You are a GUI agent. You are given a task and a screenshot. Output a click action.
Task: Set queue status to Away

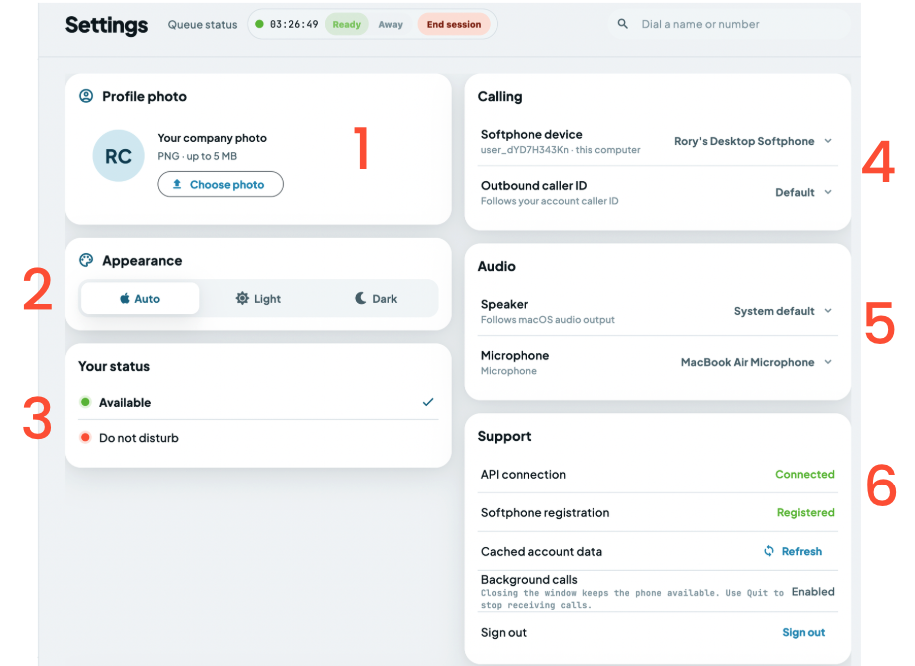pos(390,25)
